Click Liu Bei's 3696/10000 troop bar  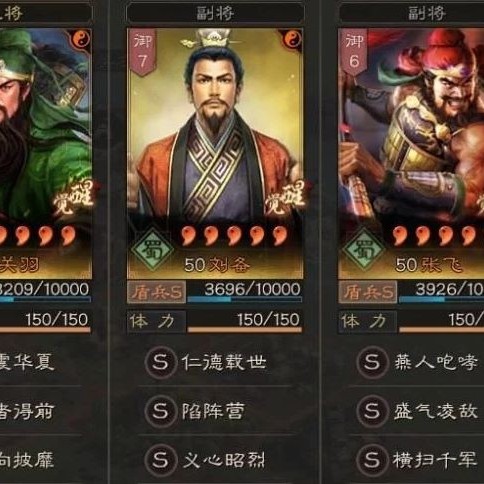tap(245, 292)
